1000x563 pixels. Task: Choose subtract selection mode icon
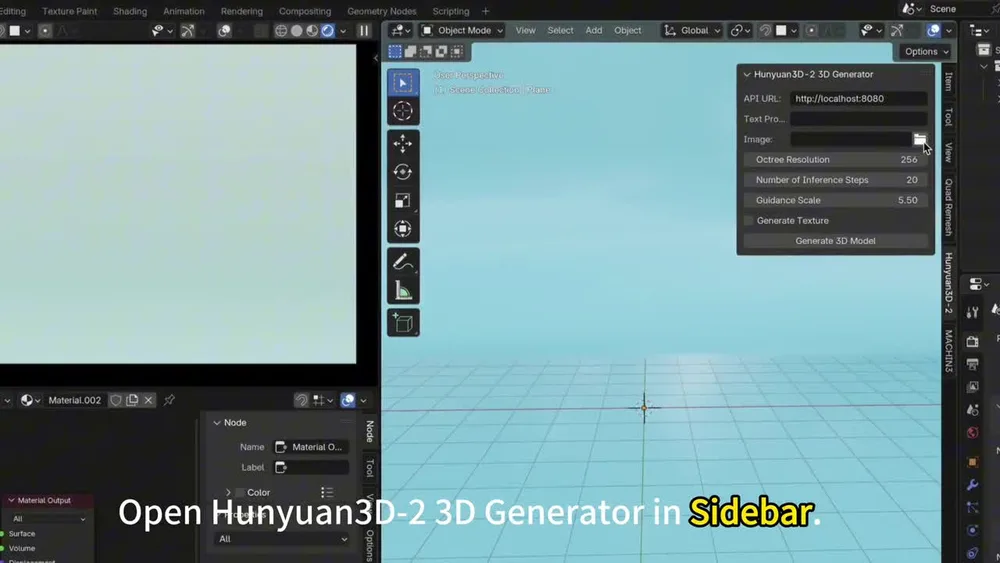click(425, 51)
